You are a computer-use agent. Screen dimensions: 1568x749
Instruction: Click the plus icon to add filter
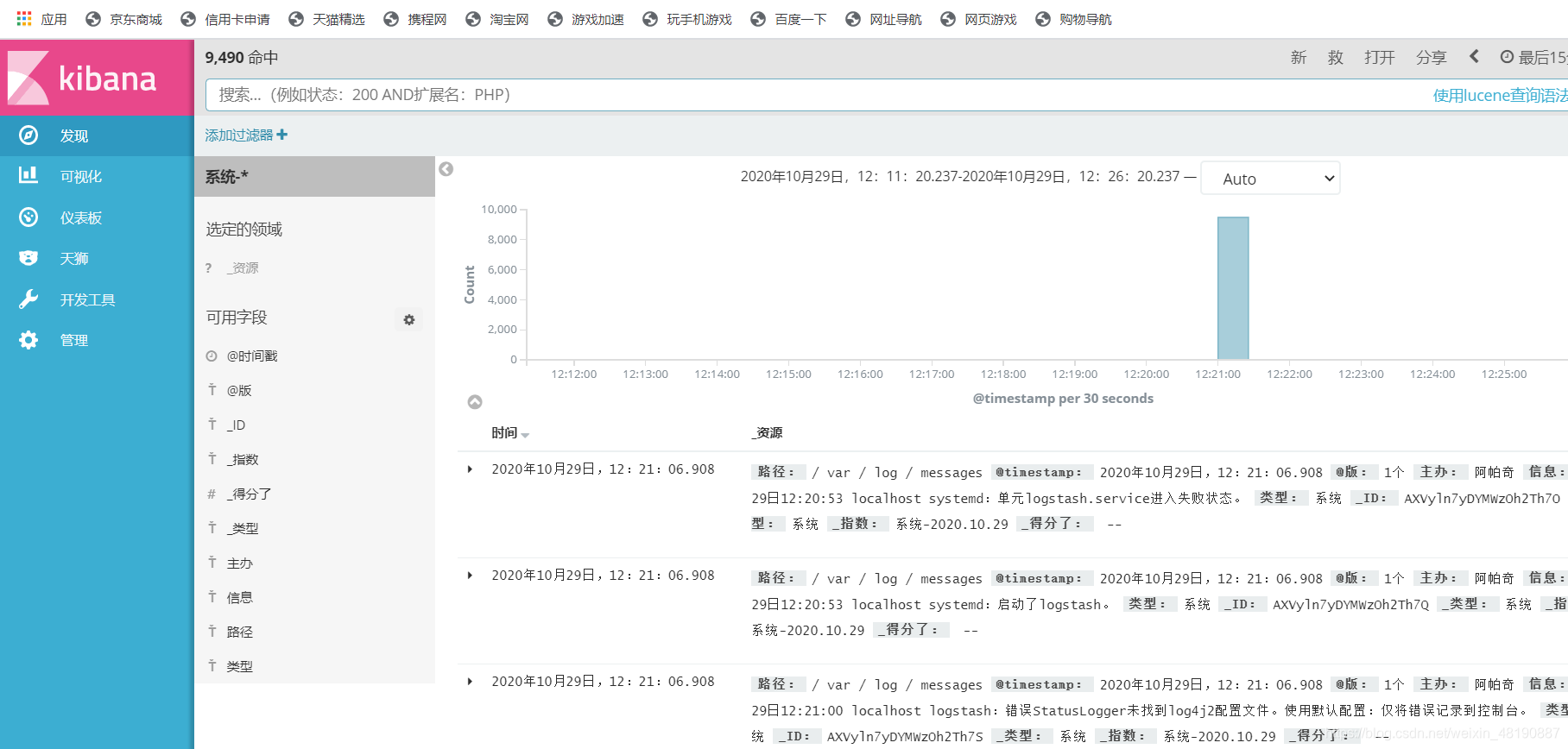[x=282, y=135]
